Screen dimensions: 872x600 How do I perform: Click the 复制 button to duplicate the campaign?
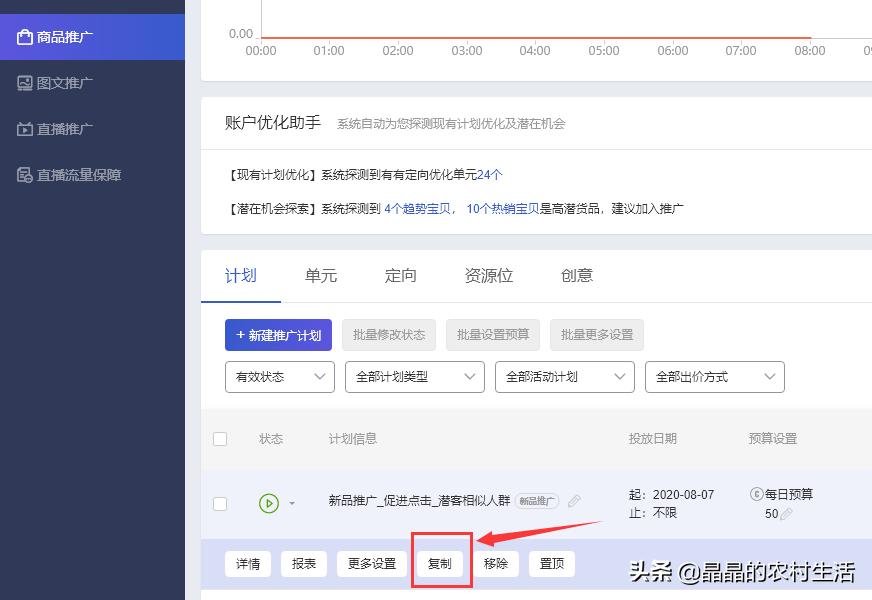click(441, 564)
